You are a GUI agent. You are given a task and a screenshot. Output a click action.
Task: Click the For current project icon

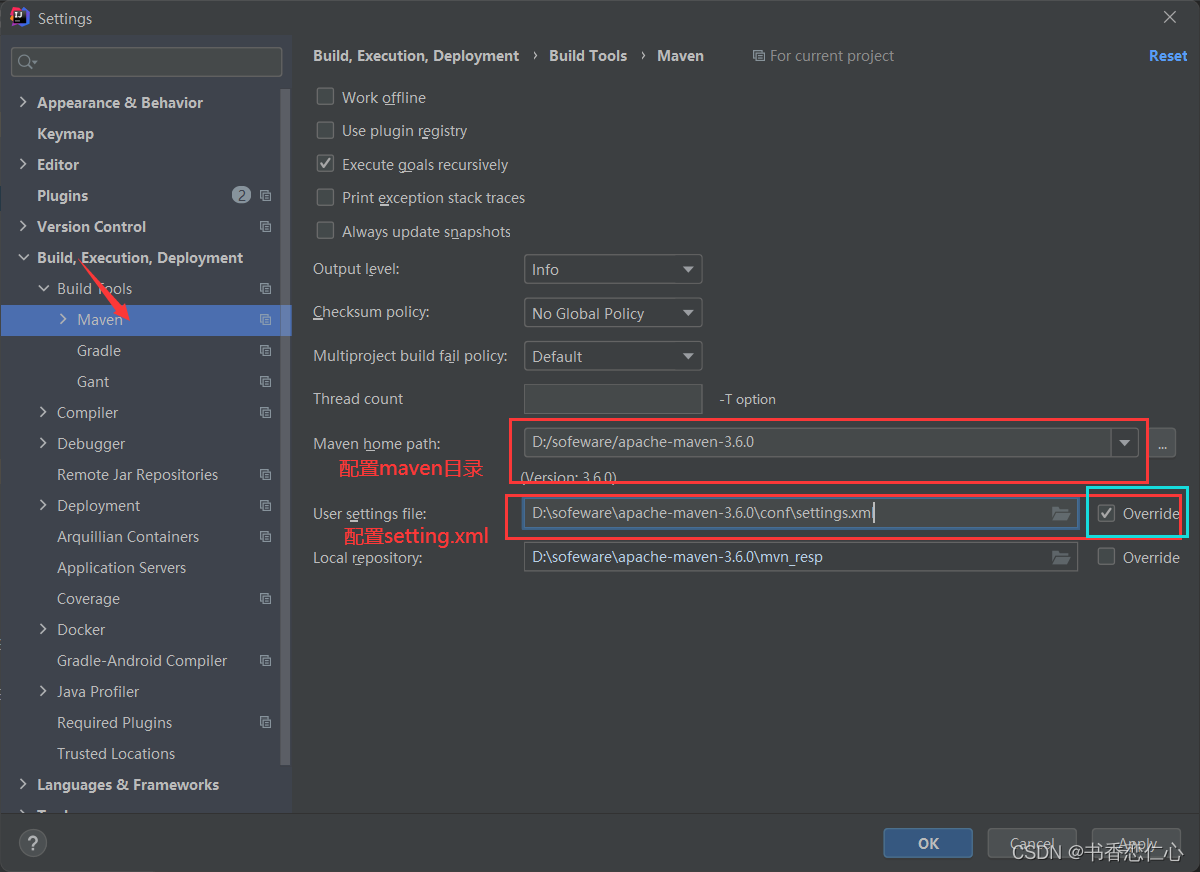click(x=759, y=56)
